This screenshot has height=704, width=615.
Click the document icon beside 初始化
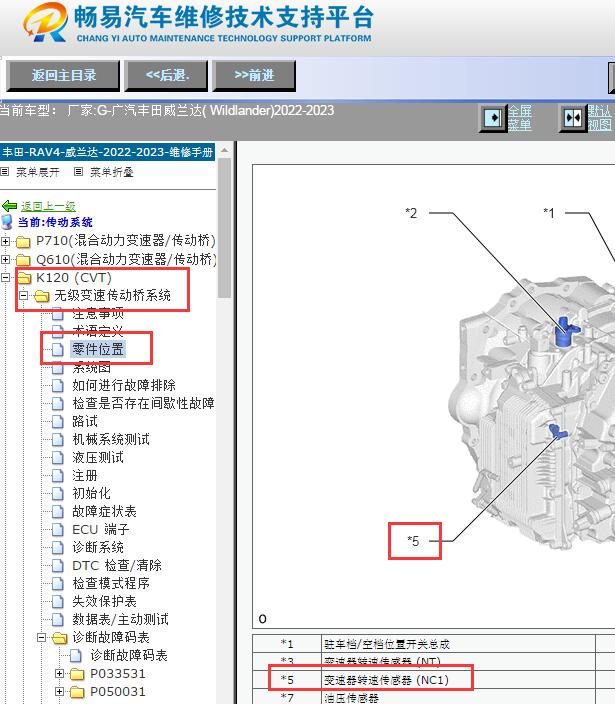57,493
